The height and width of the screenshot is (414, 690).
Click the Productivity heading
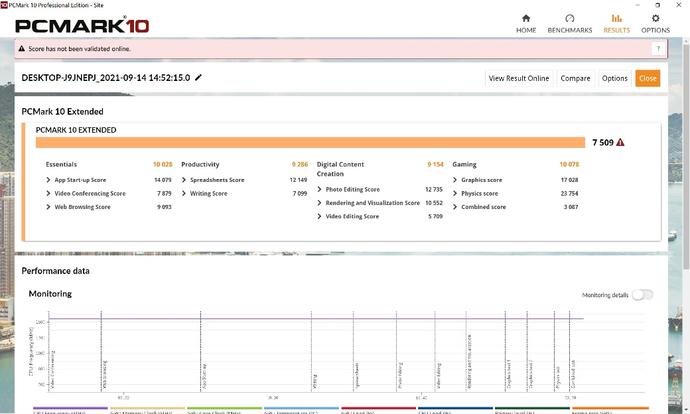[x=200, y=164]
